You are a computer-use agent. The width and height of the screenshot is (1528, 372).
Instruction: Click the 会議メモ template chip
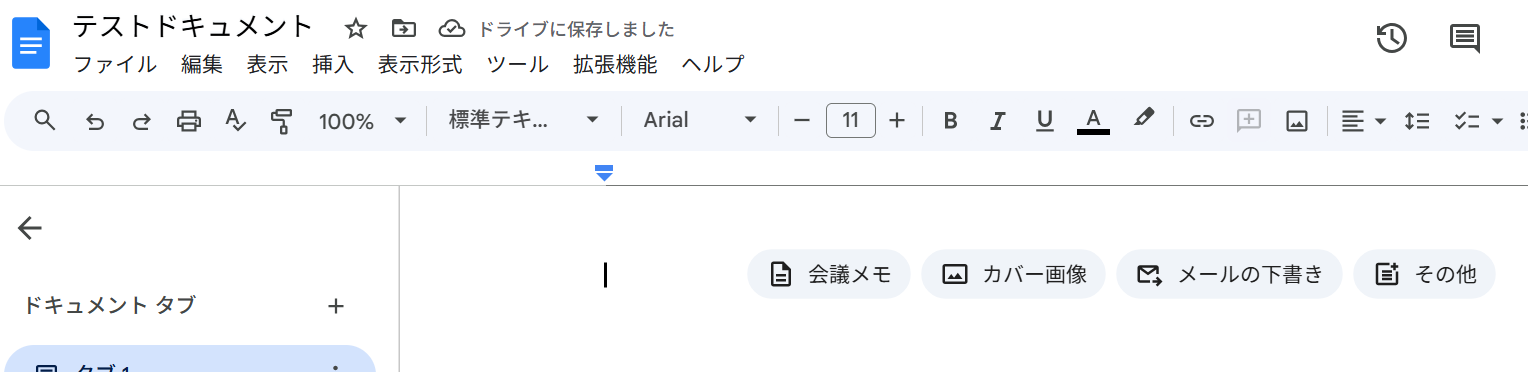point(829,274)
